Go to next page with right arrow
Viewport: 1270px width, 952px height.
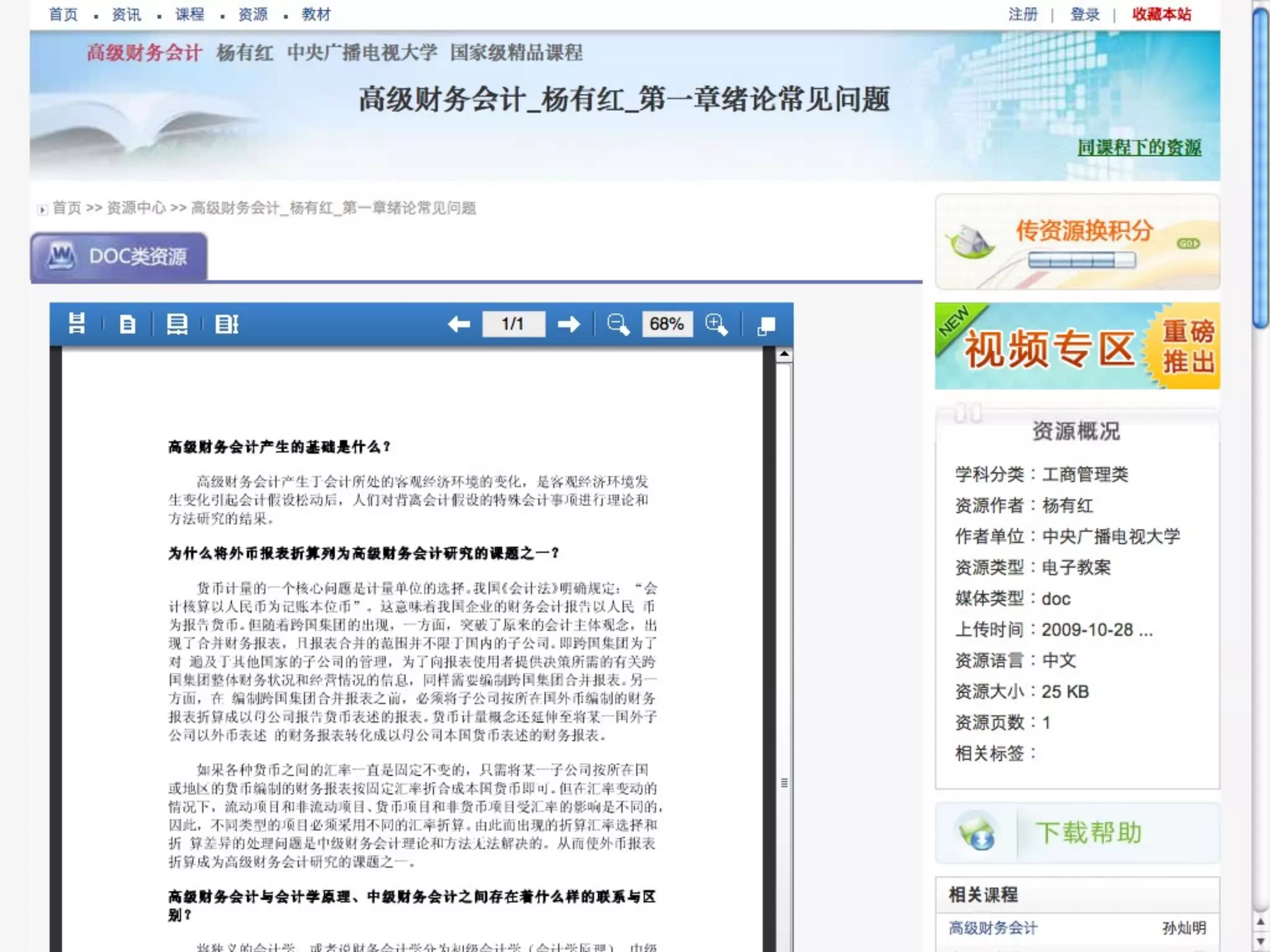568,324
